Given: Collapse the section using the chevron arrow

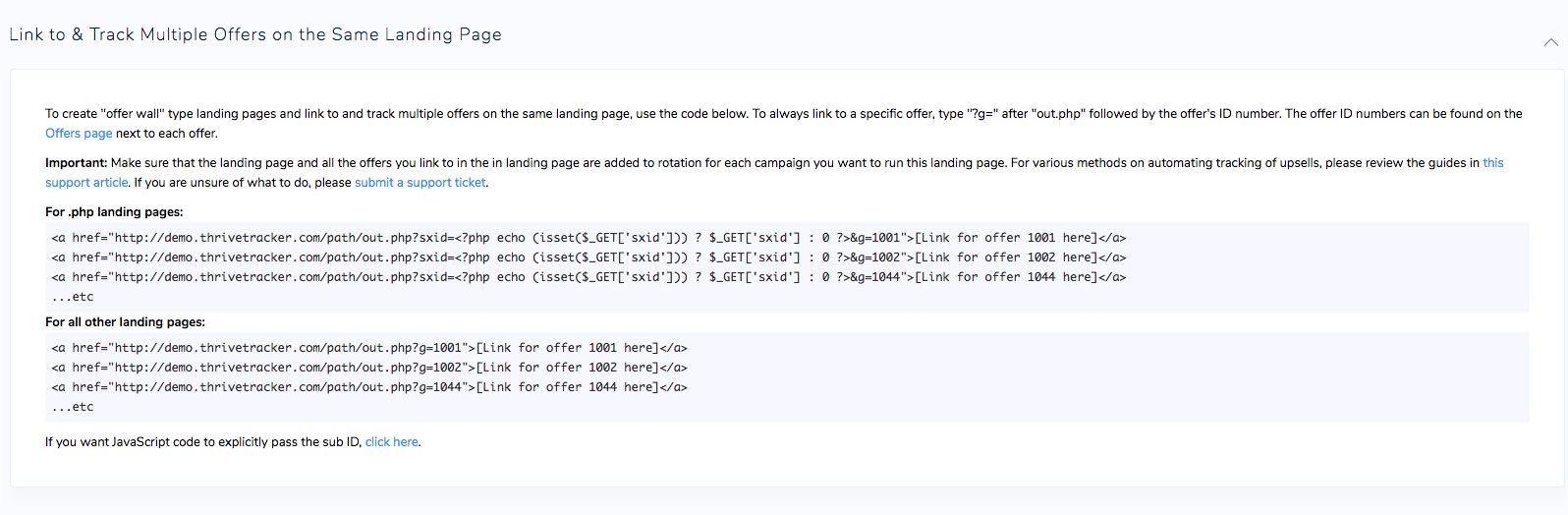Looking at the screenshot, I should click(1550, 42).
